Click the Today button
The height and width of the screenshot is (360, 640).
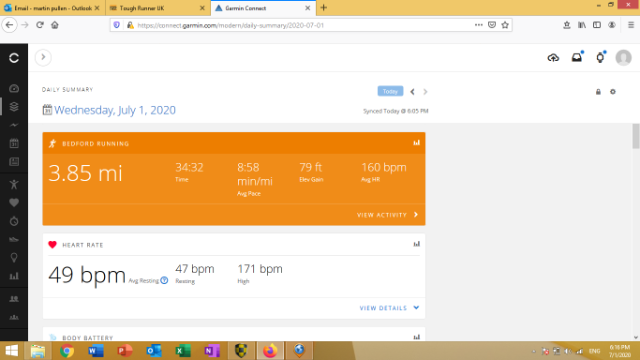click(390, 91)
